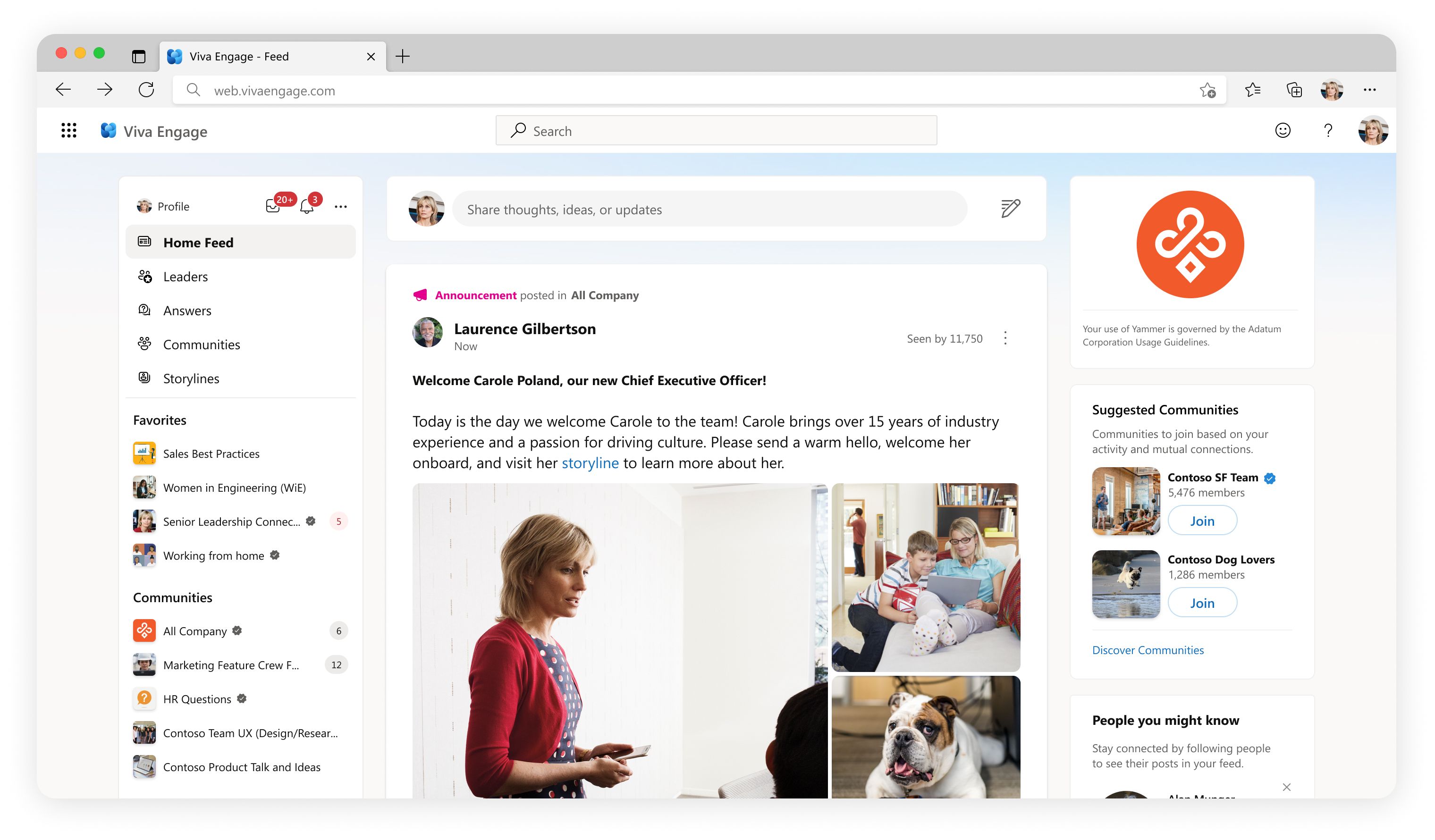Join the Contoso SF Team community
Screen dimensions: 1435x840
coord(1201,521)
